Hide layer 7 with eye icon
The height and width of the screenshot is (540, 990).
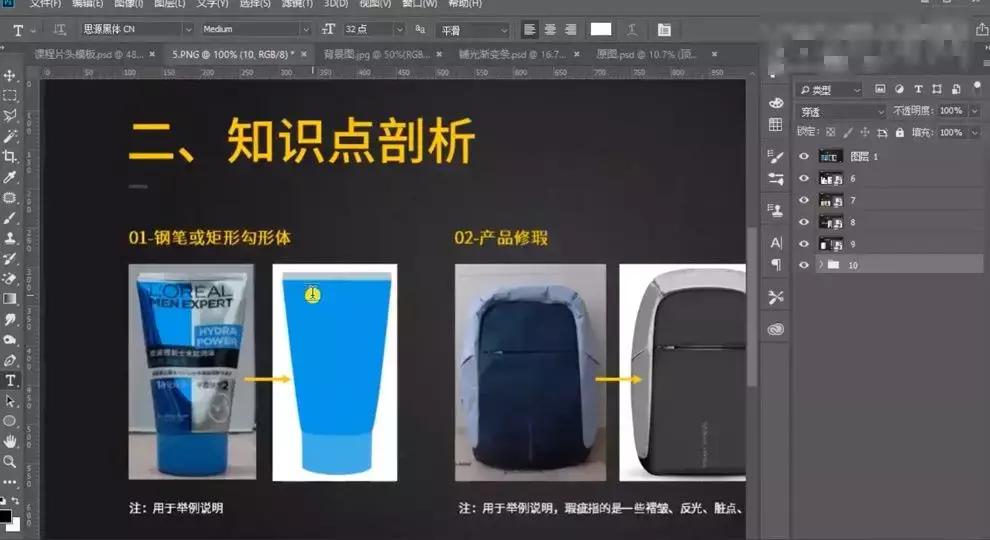(804, 200)
